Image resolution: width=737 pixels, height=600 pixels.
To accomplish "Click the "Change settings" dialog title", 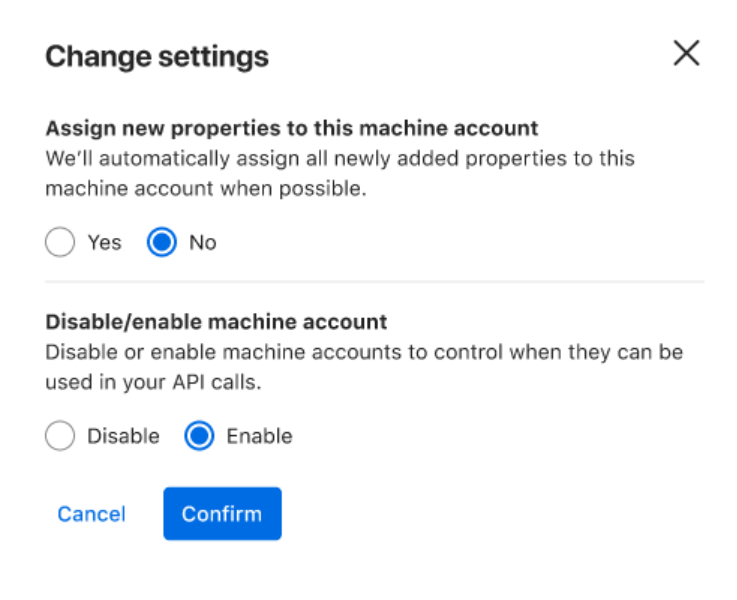I will click(157, 56).
